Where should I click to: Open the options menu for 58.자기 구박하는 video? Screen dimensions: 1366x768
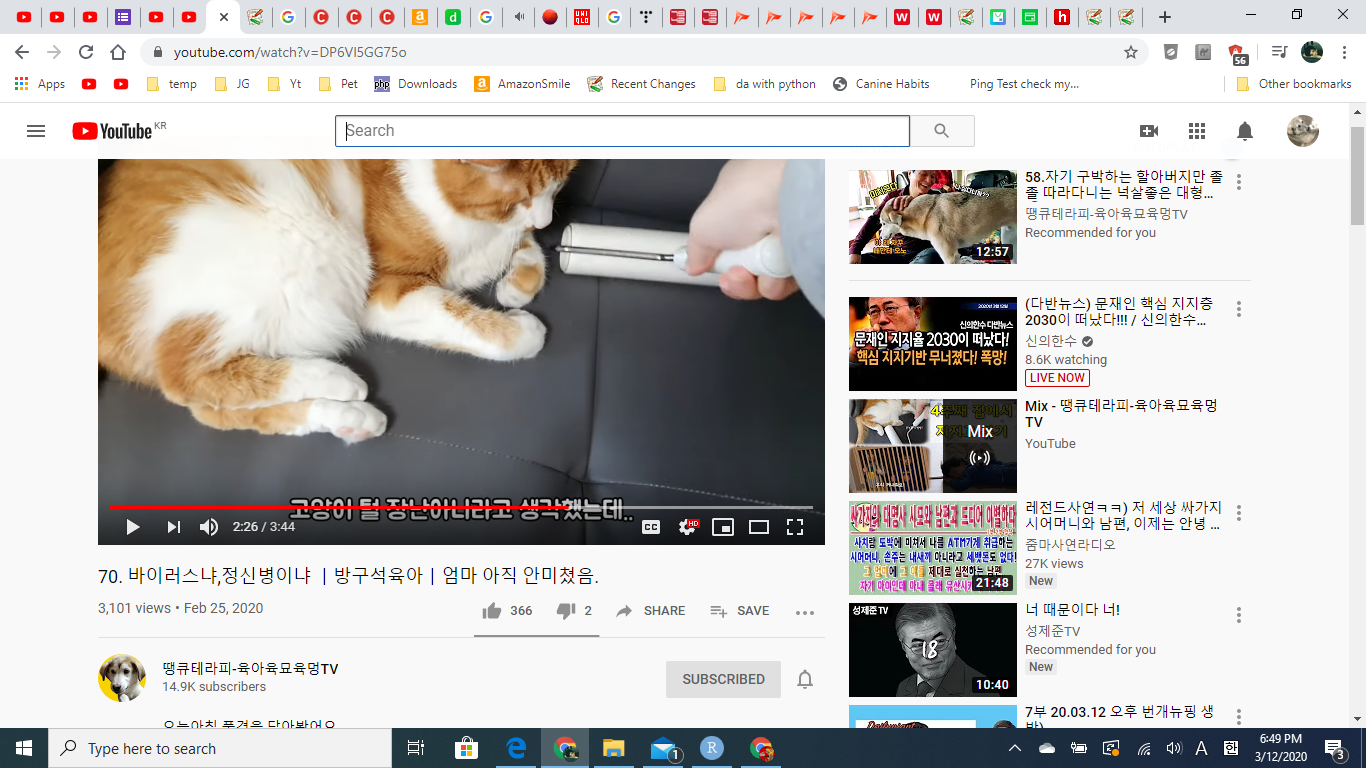click(x=1239, y=182)
